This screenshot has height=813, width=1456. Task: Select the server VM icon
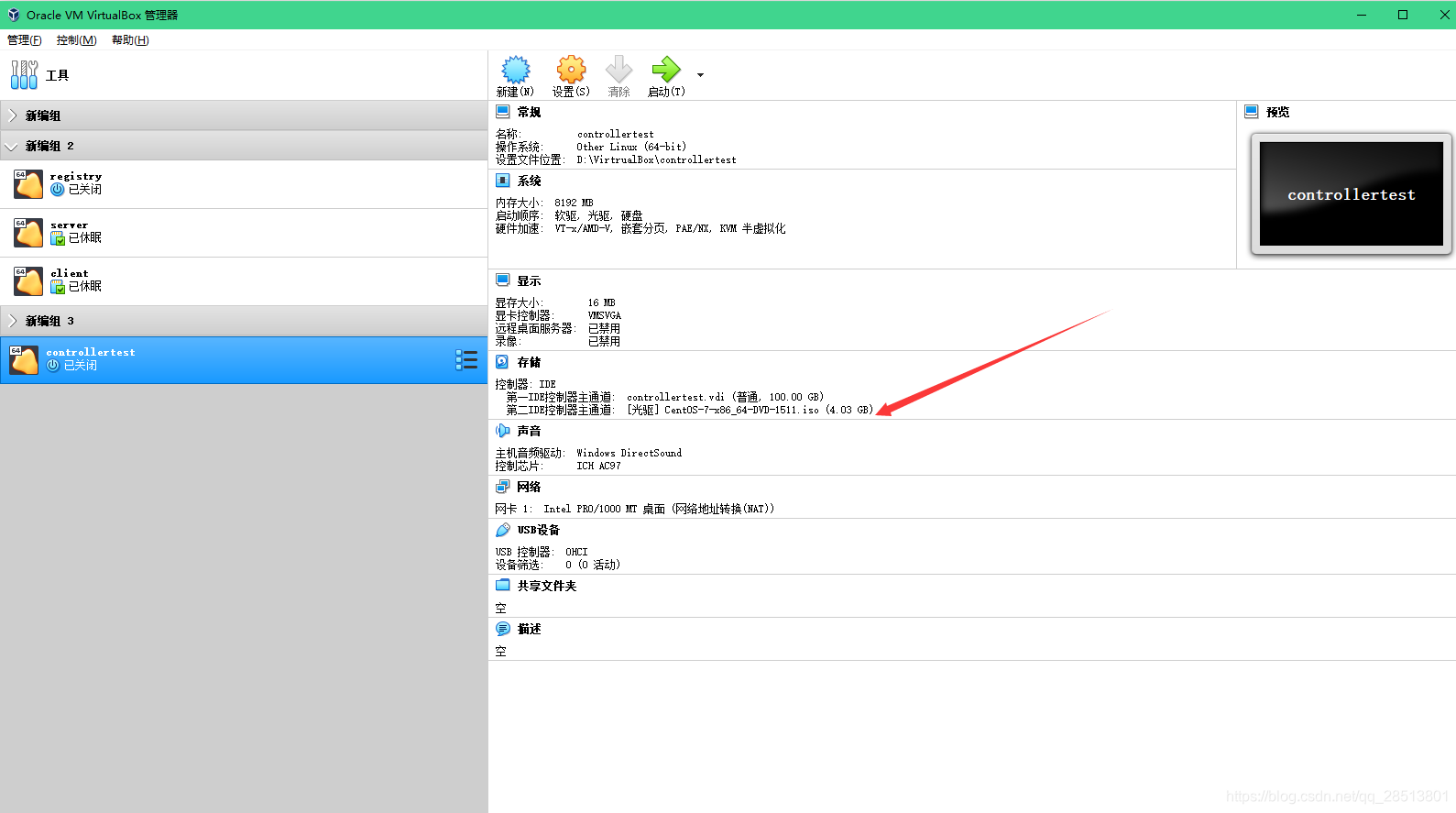point(28,233)
